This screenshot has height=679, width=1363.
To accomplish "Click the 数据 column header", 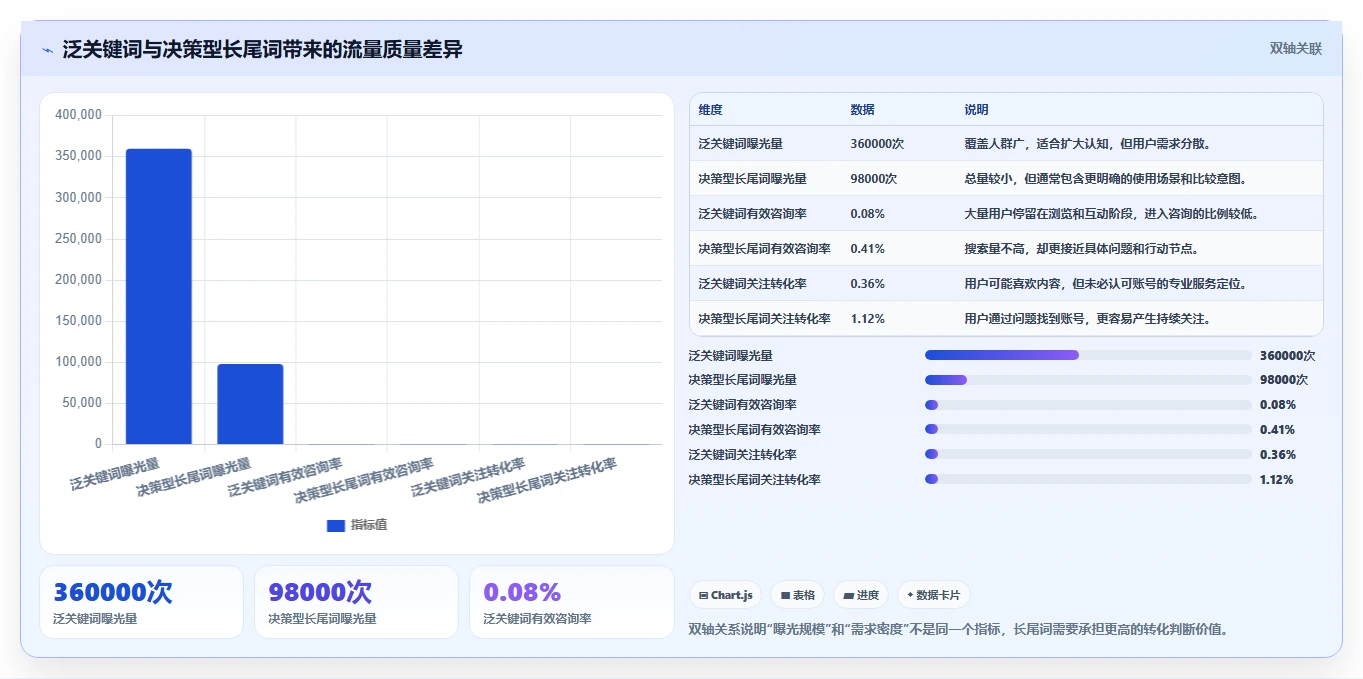I will [x=862, y=110].
